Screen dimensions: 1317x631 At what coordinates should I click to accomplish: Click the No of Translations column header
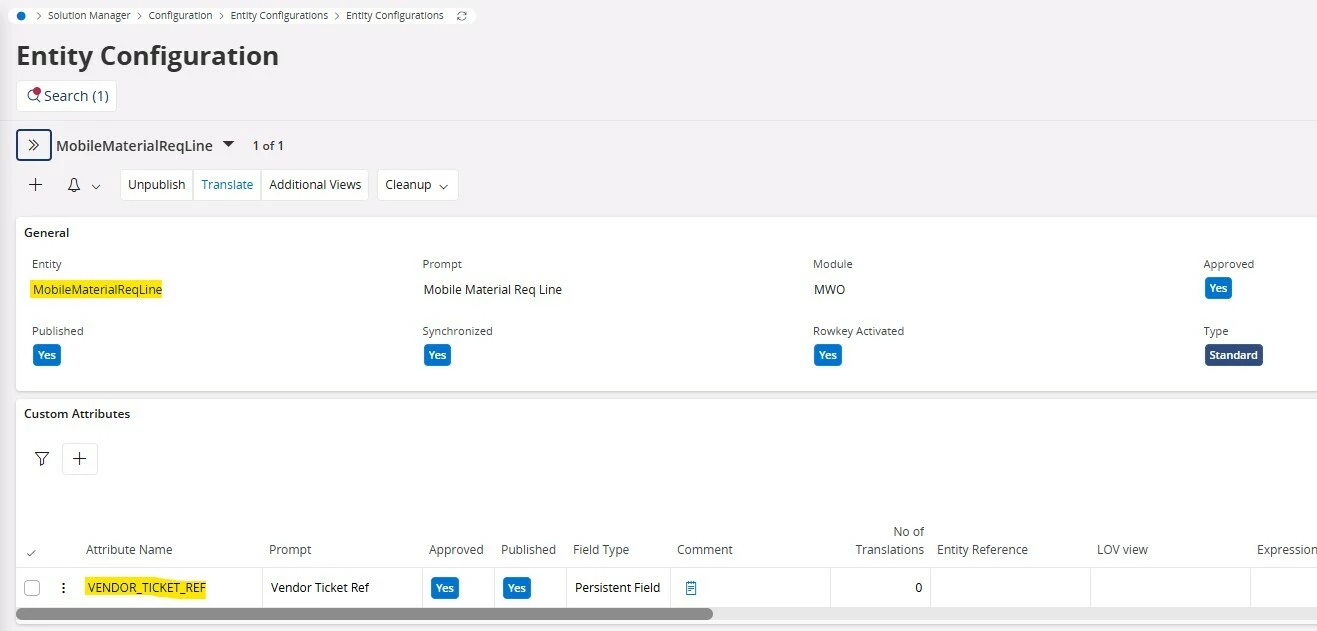[890, 541]
